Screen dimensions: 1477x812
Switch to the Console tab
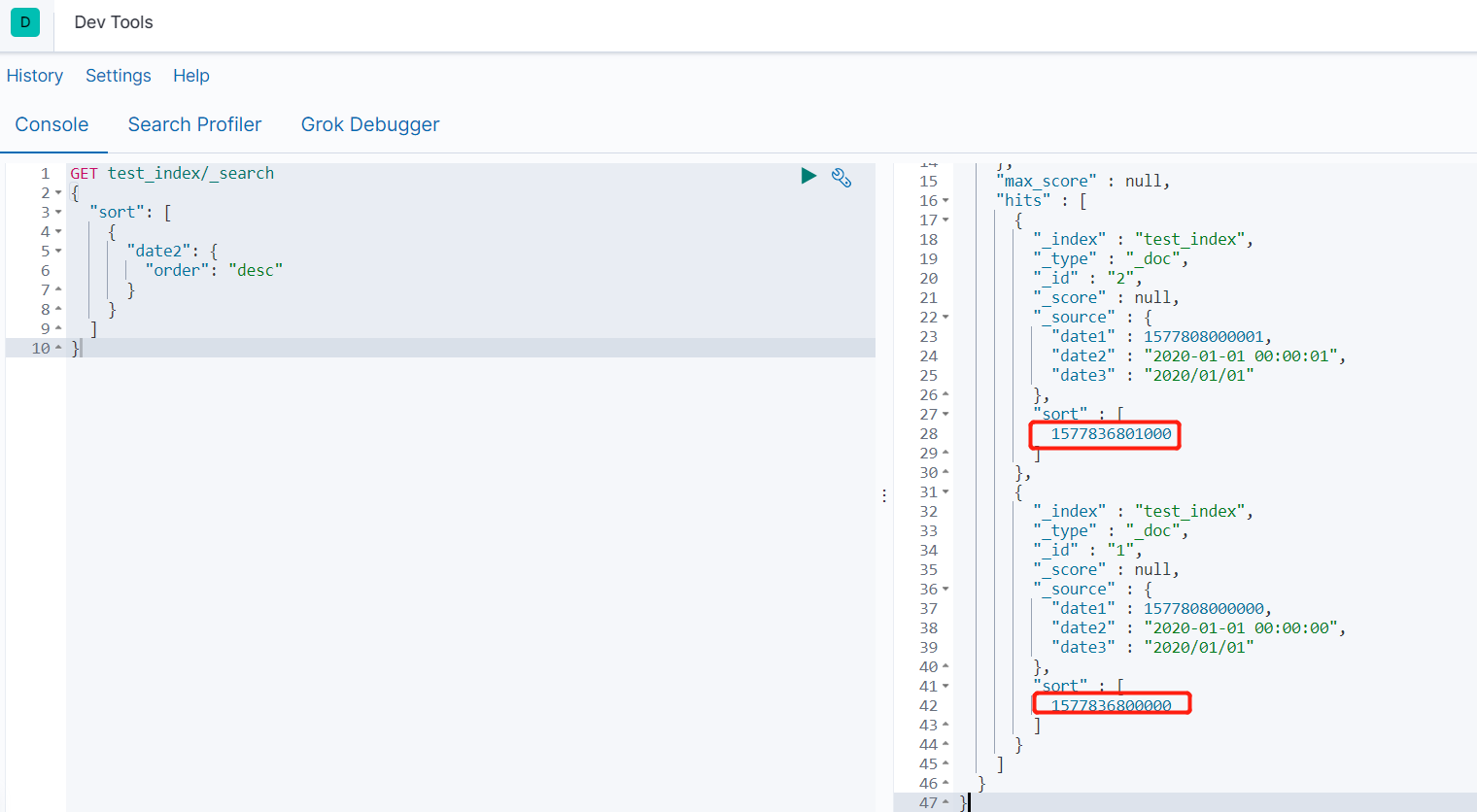52,124
